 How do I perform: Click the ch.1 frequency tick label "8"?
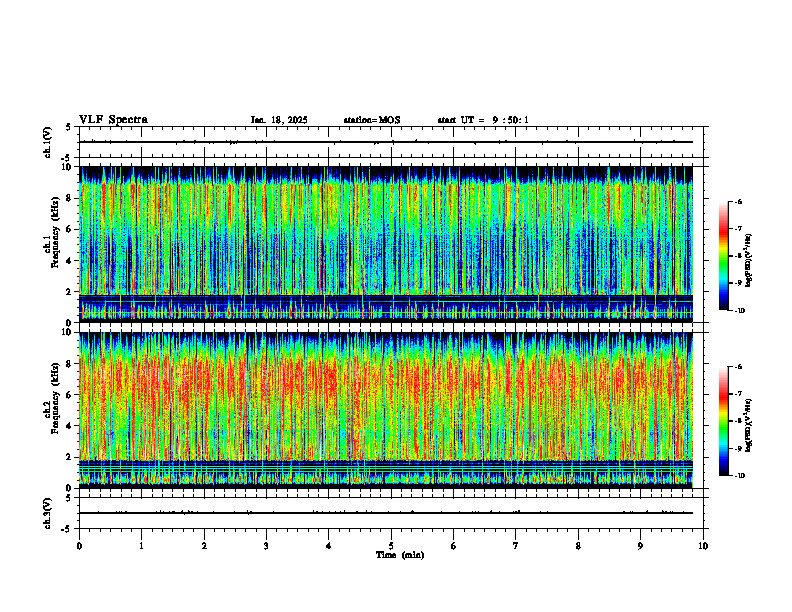pyautogui.click(x=69, y=198)
